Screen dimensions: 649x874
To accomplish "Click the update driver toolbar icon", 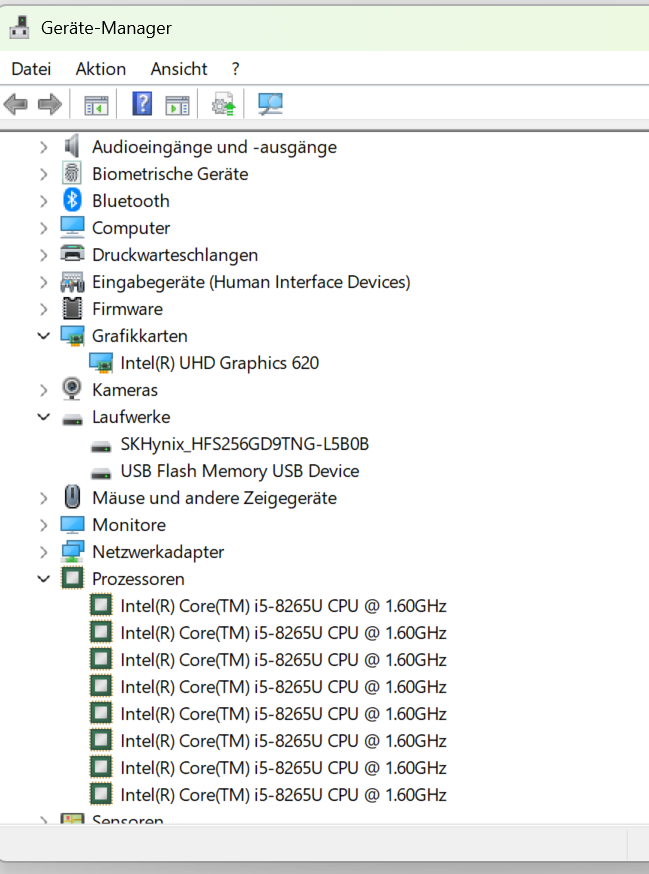I will [x=223, y=104].
